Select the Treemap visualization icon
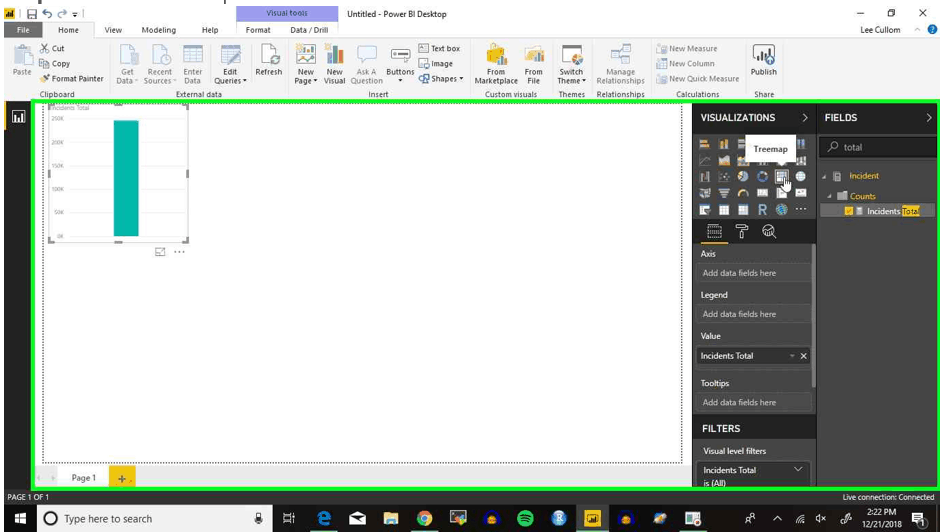Viewport: 942px width, 532px height. tap(782, 177)
